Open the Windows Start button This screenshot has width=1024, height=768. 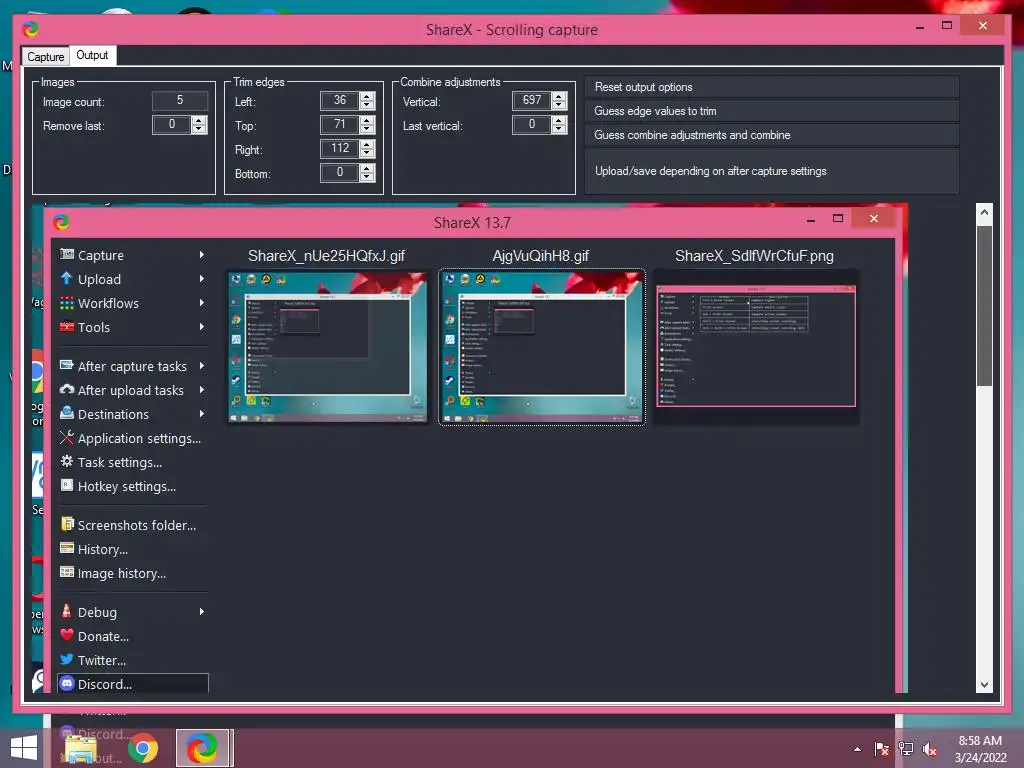pyautogui.click(x=24, y=748)
